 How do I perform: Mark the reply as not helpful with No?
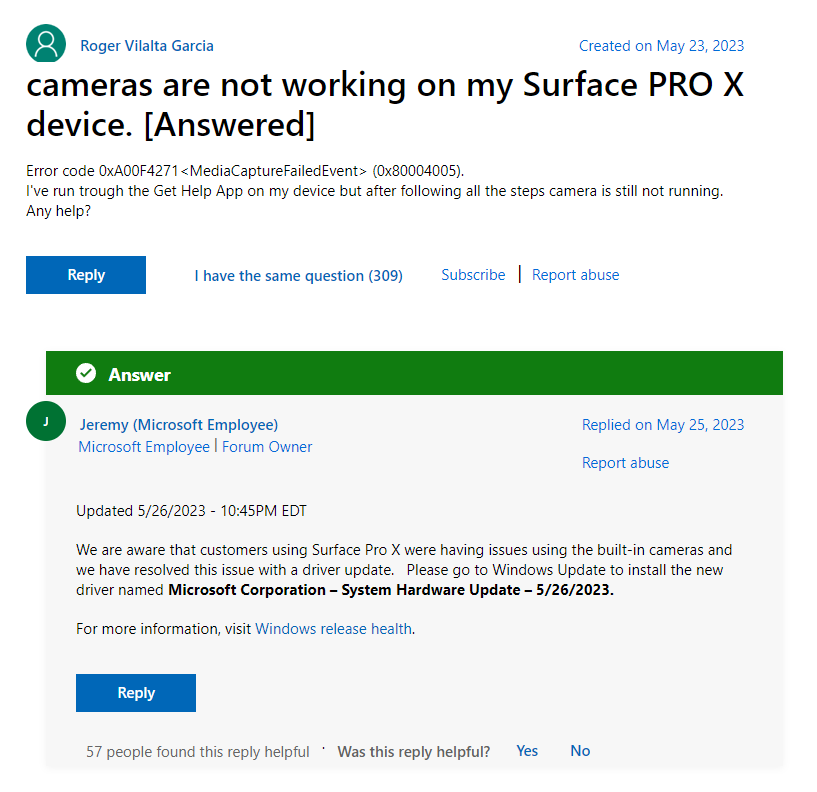(x=580, y=751)
